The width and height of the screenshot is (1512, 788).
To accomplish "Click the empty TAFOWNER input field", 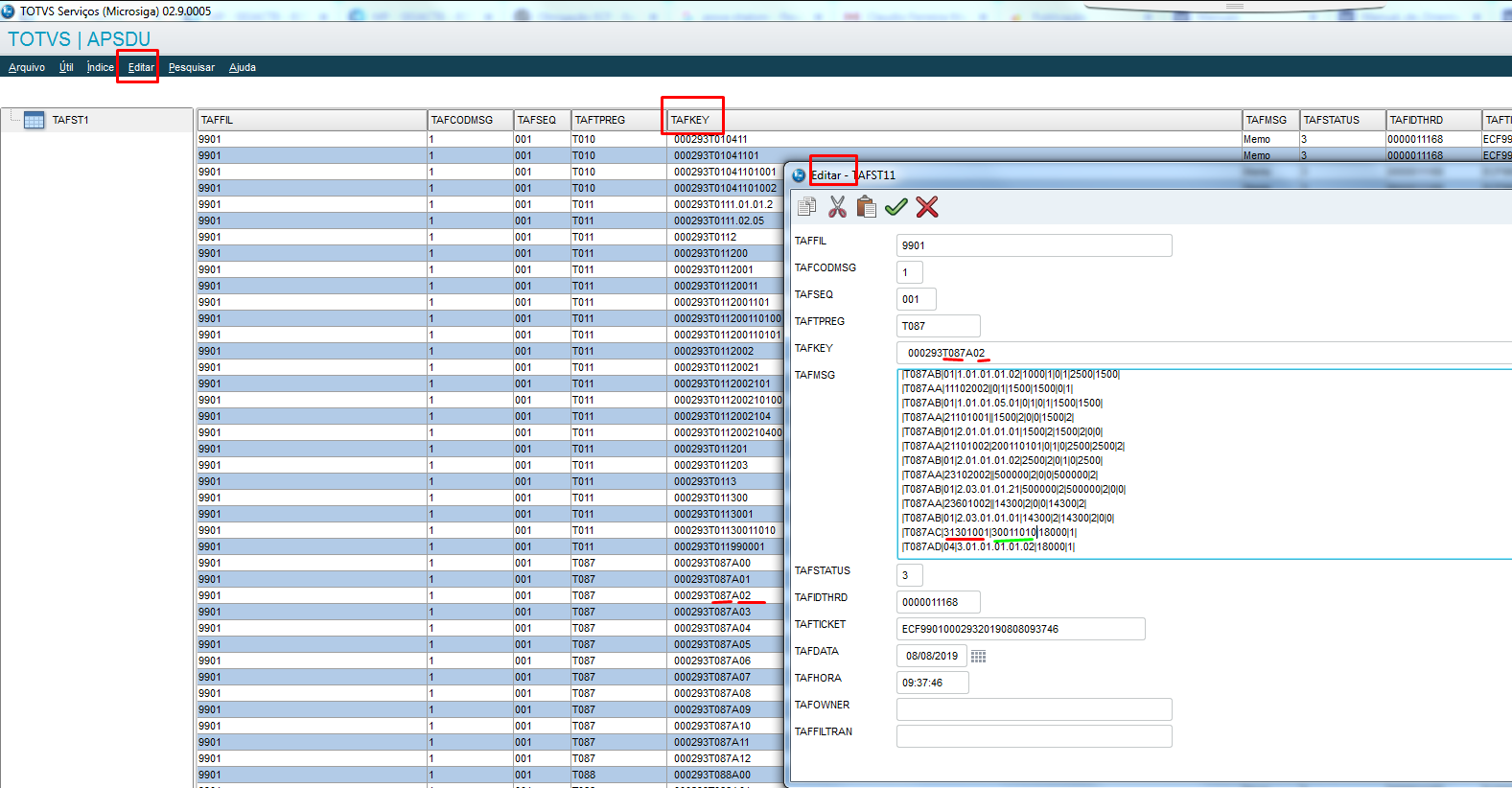I will click(x=1034, y=709).
